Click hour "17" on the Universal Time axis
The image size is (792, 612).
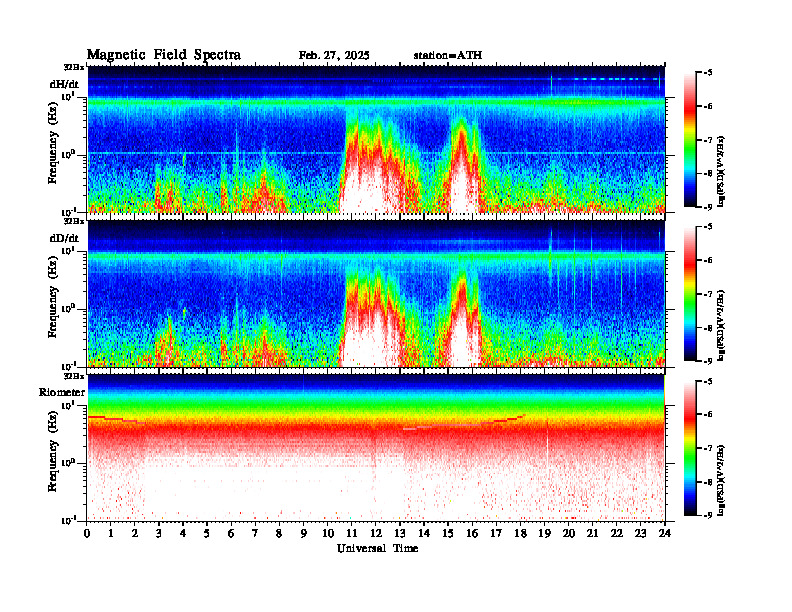496,533
